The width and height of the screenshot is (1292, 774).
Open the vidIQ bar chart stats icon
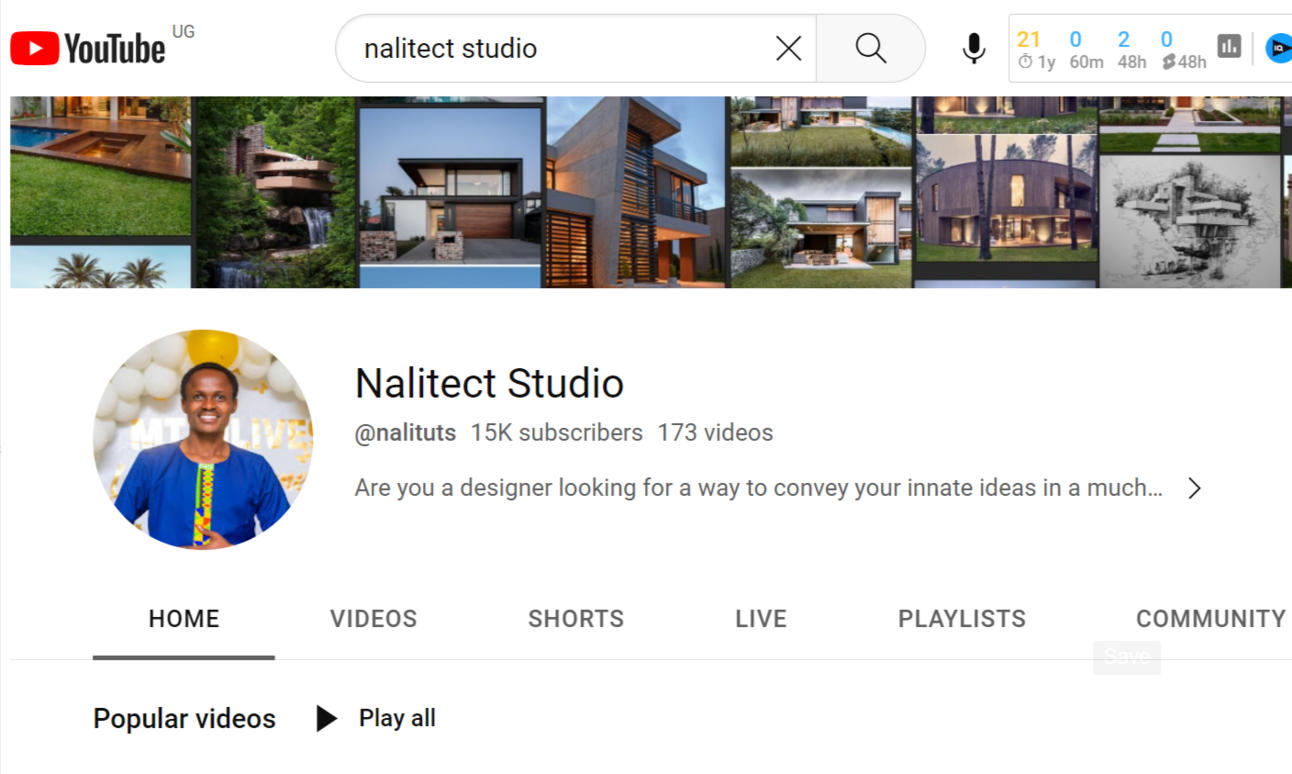1228,45
